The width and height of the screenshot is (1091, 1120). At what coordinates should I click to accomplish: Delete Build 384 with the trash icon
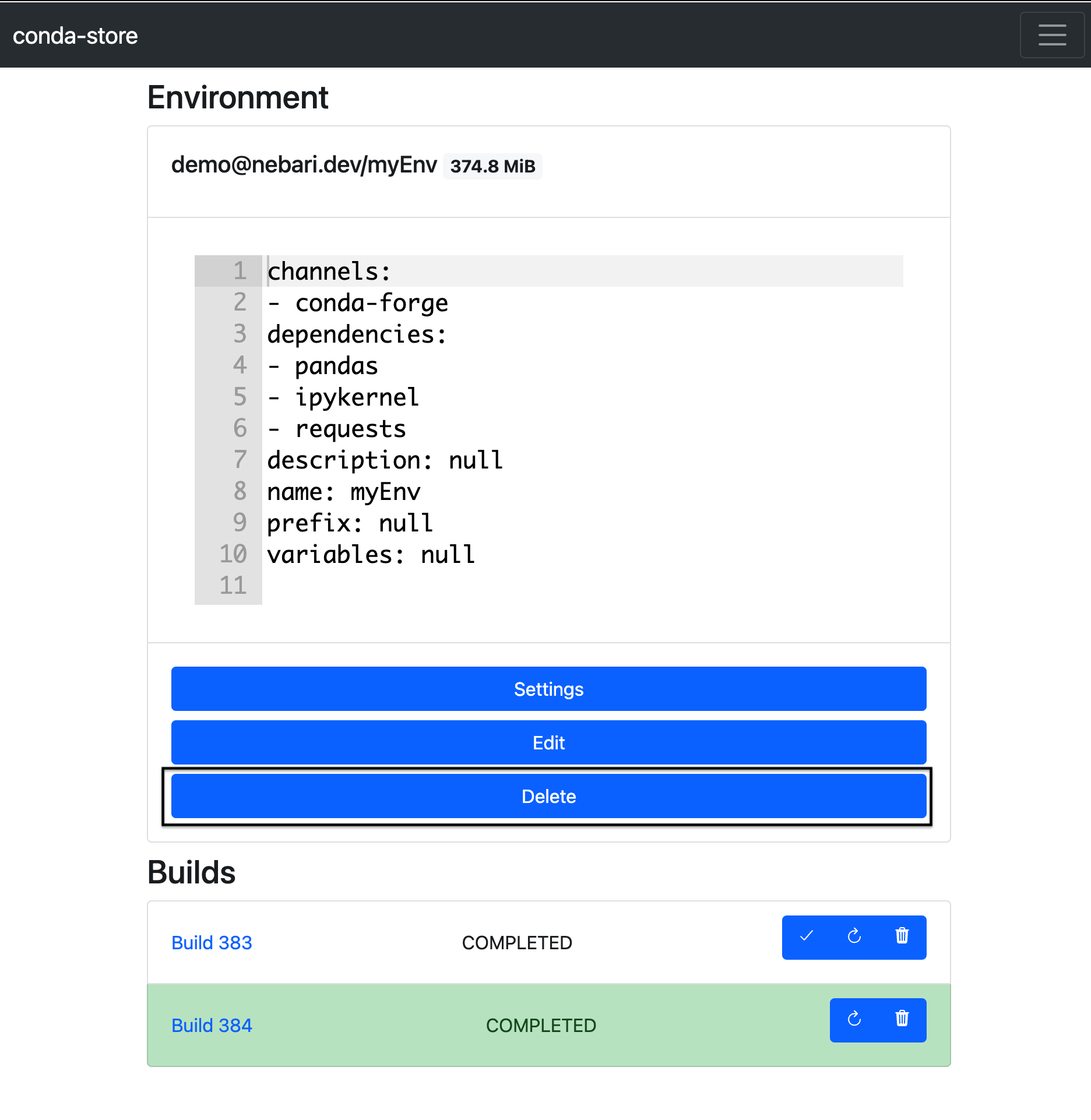[x=902, y=1019]
